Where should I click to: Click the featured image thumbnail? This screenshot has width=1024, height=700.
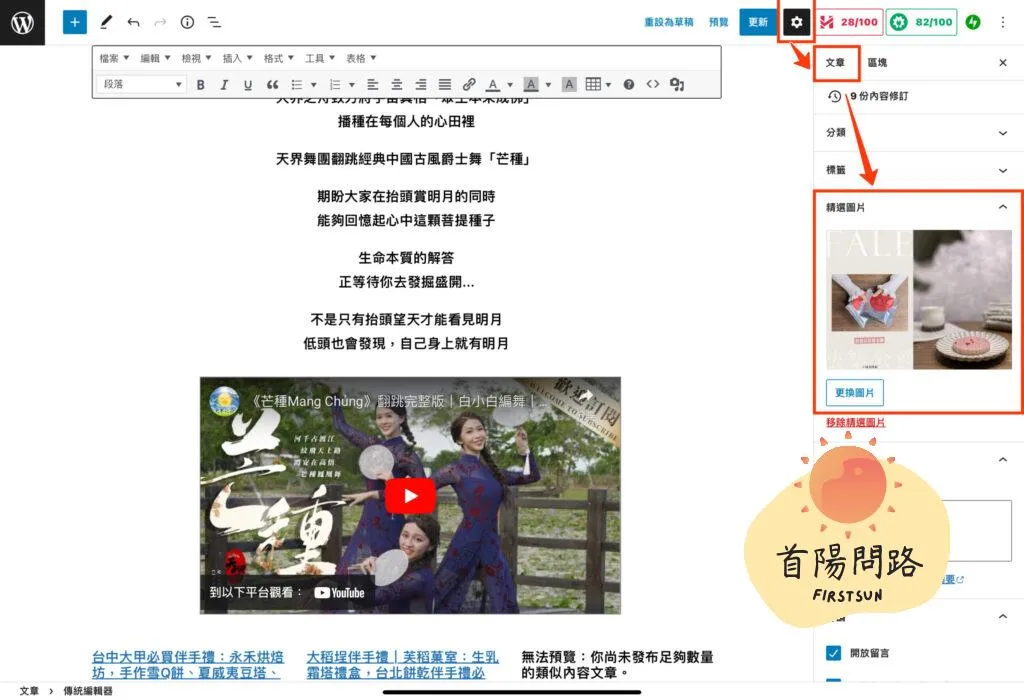tap(918, 300)
